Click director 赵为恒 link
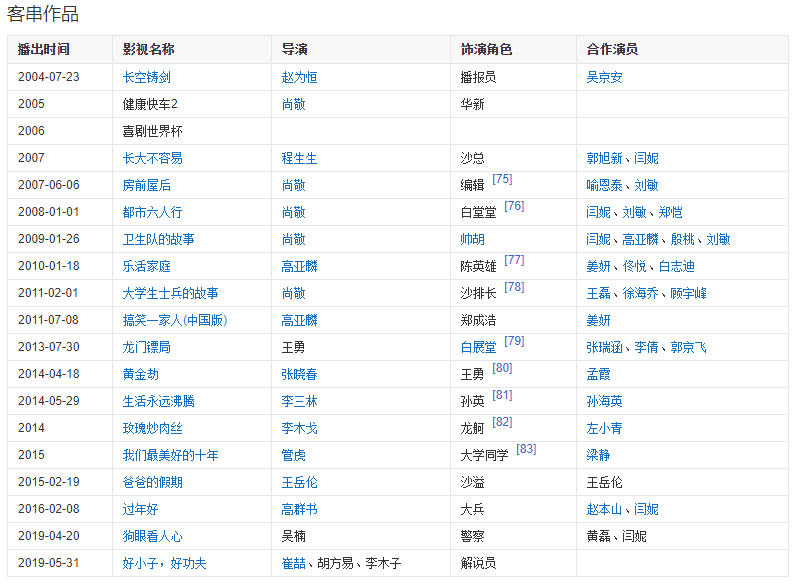 [299, 77]
